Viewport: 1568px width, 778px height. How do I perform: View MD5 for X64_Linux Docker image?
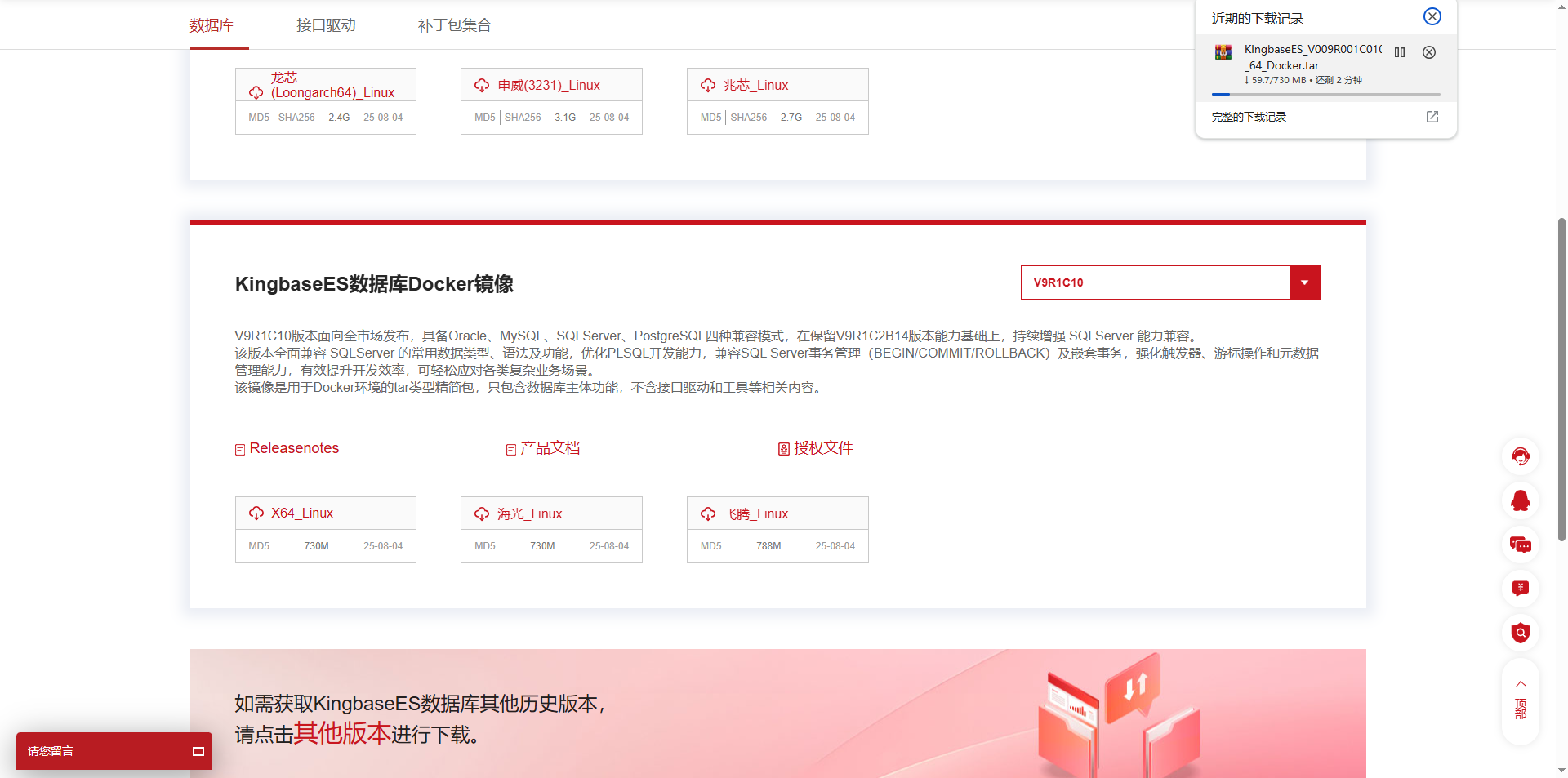(x=259, y=546)
